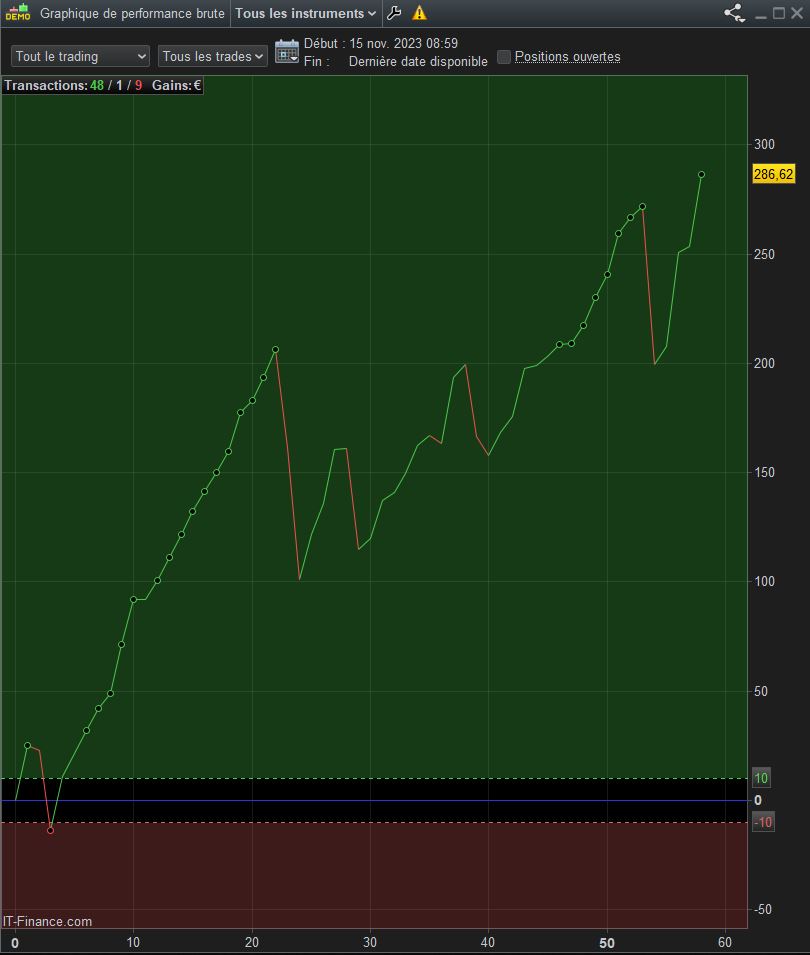Click the yellow warning triangle icon
The image size is (810, 955).
click(x=419, y=13)
